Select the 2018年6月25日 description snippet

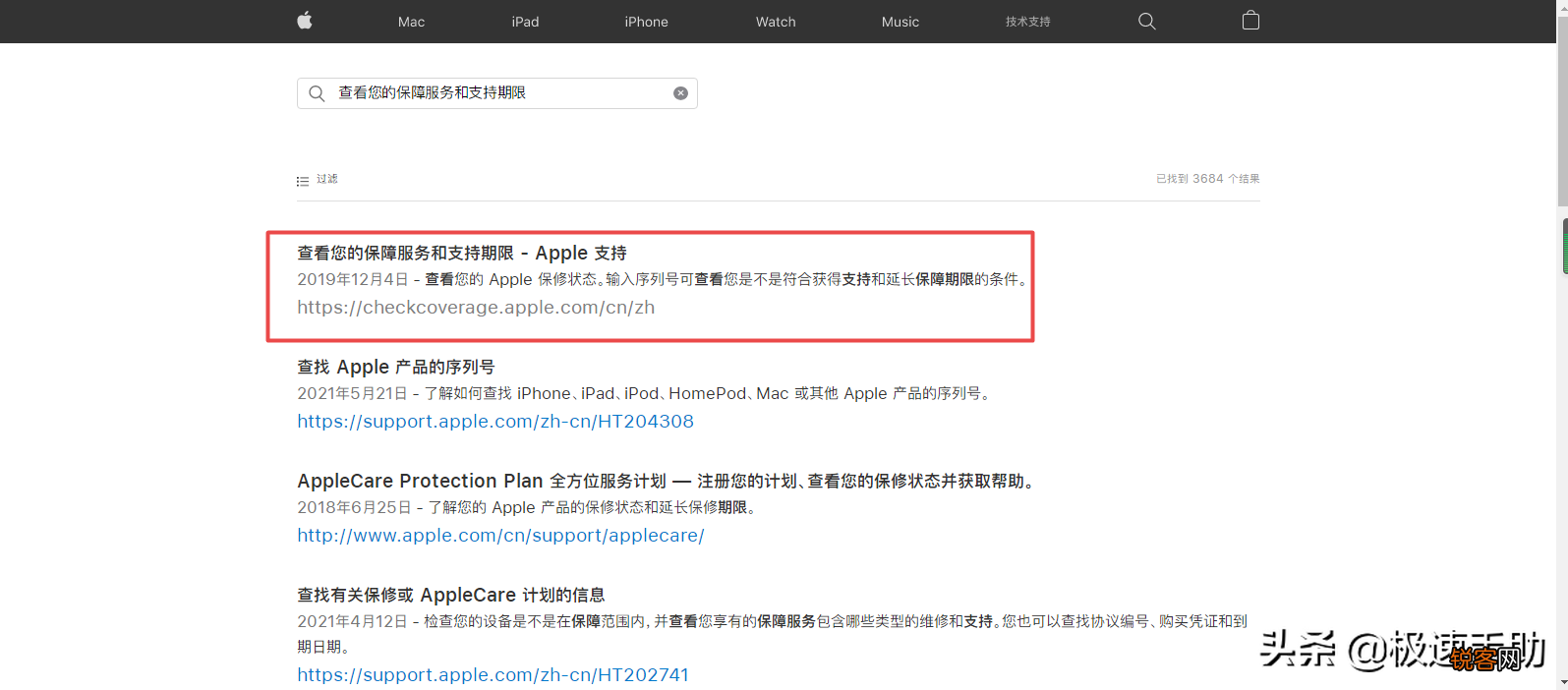[x=528, y=507]
